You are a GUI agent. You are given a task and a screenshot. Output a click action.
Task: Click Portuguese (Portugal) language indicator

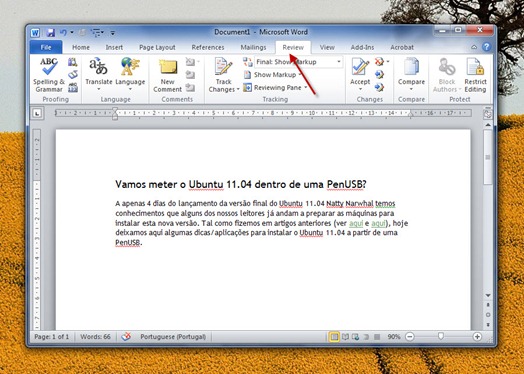pos(173,337)
